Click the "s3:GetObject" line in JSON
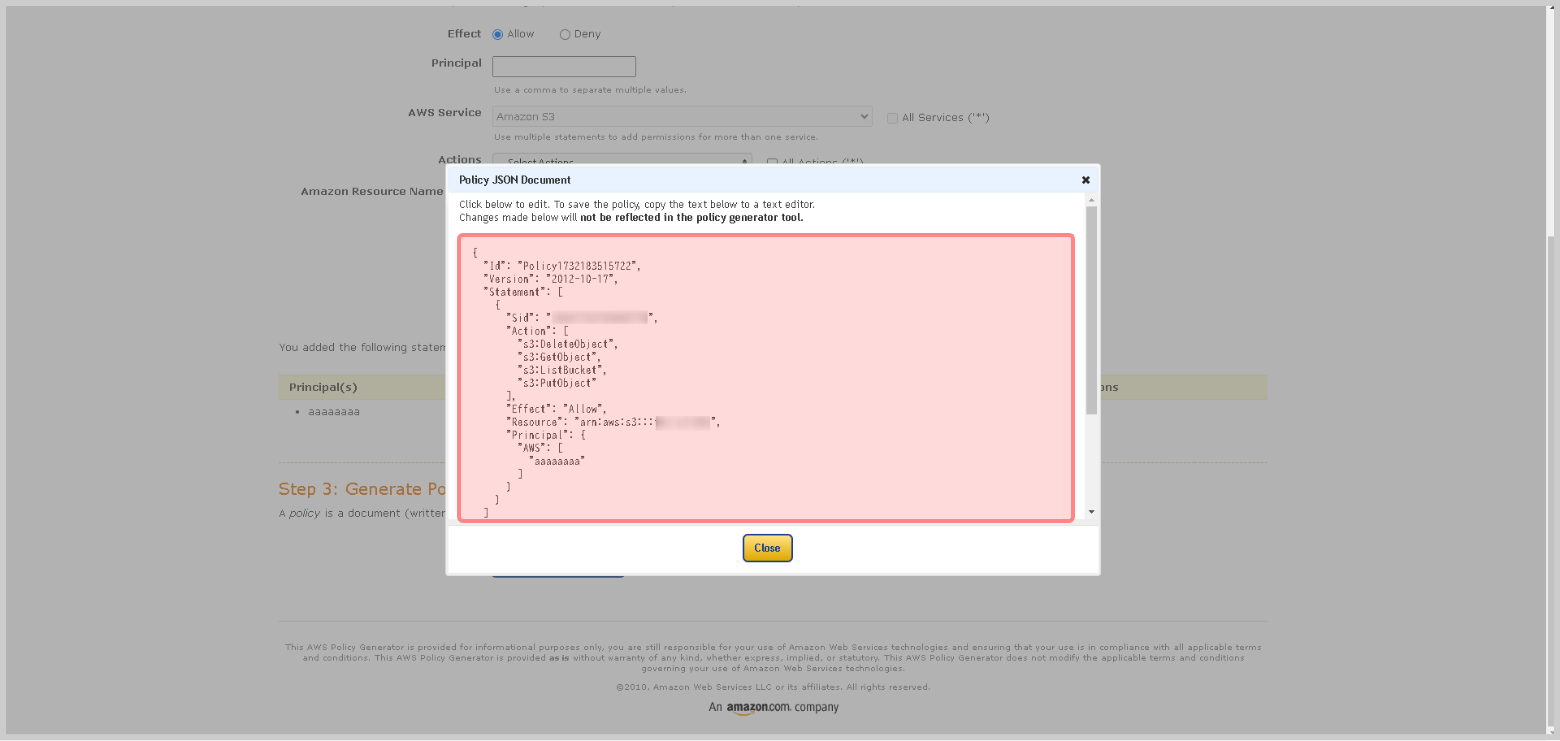 [559, 357]
